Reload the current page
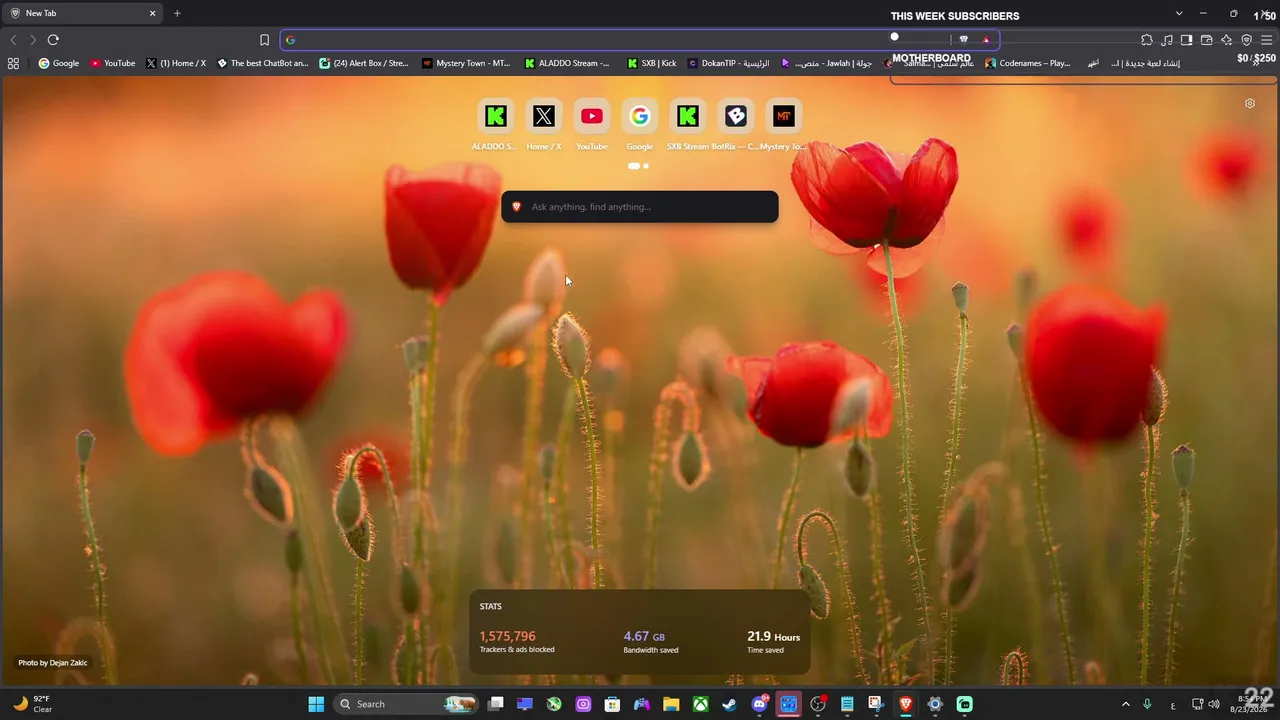The height and width of the screenshot is (720, 1280). [53, 40]
